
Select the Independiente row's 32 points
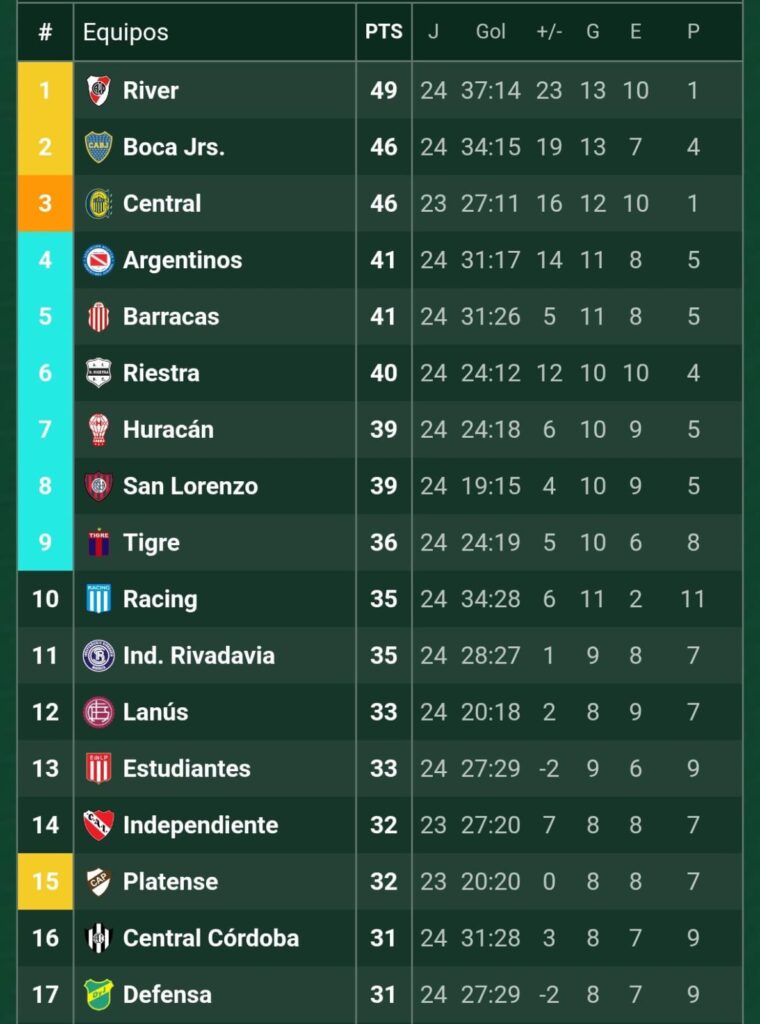coord(384,825)
